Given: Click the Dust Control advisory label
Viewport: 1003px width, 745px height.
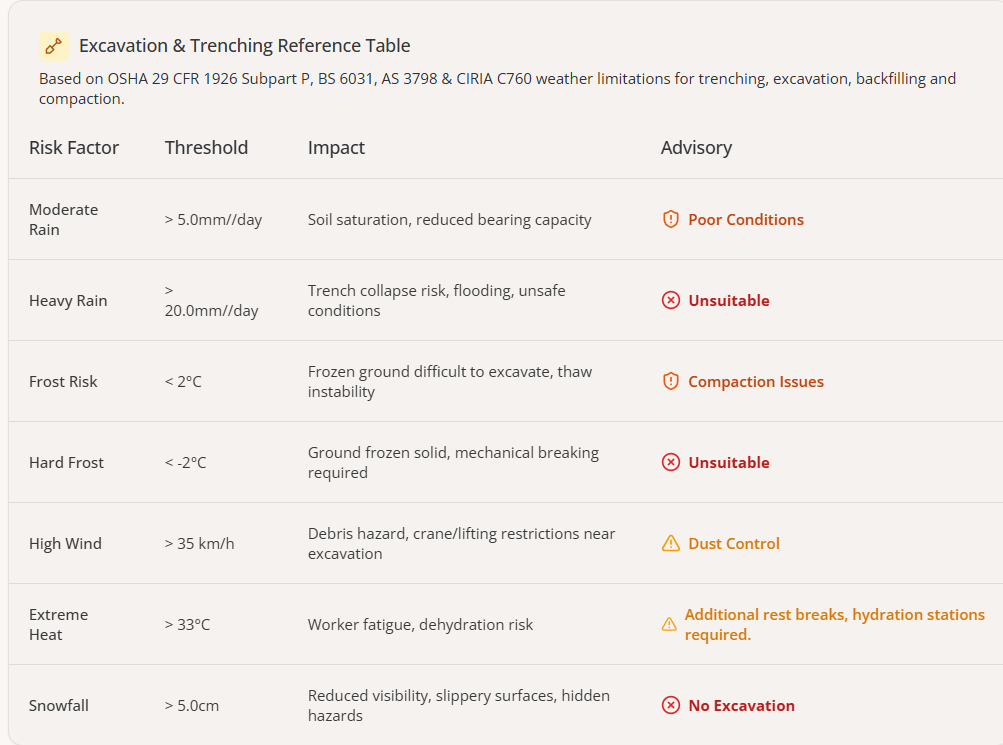Looking at the screenshot, I should pyautogui.click(x=734, y=544).
